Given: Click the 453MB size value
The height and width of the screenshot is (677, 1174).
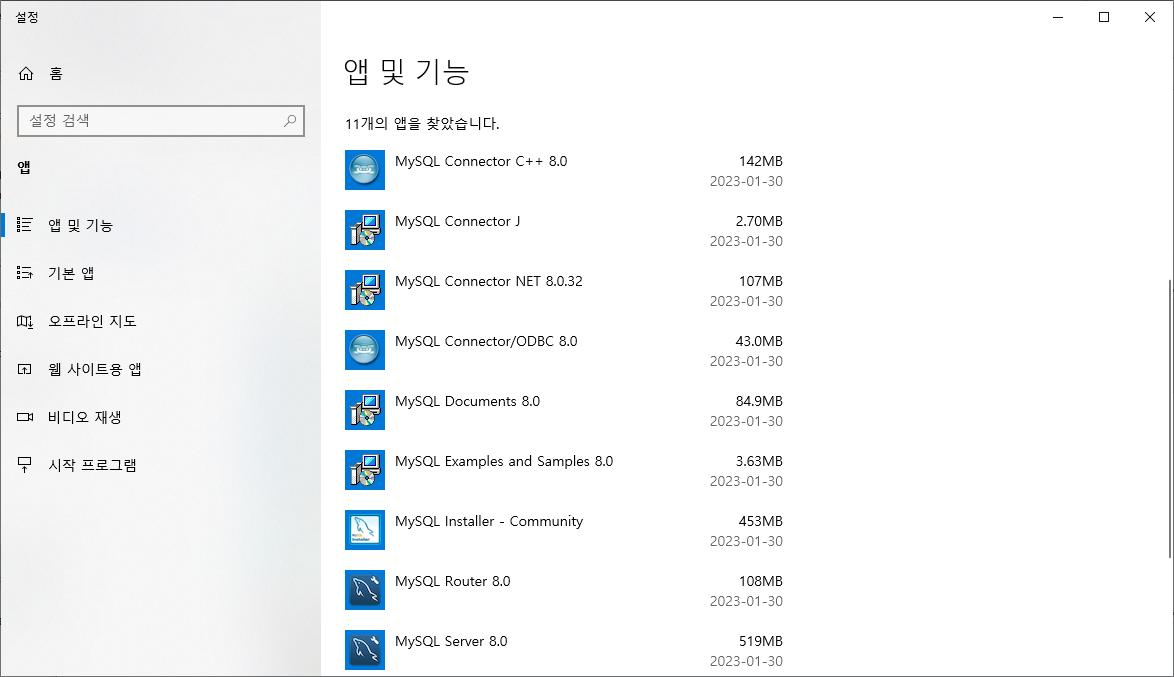Looking at the screenshot, I should [761, 520].
